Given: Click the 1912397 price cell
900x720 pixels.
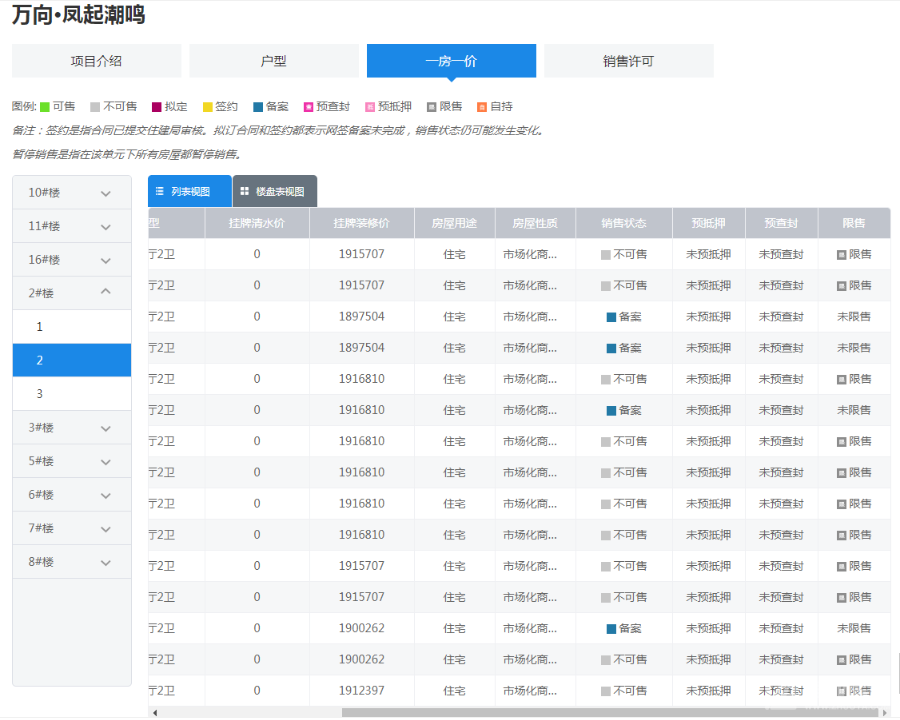Looking at the screenshot, I should (362, 691).
